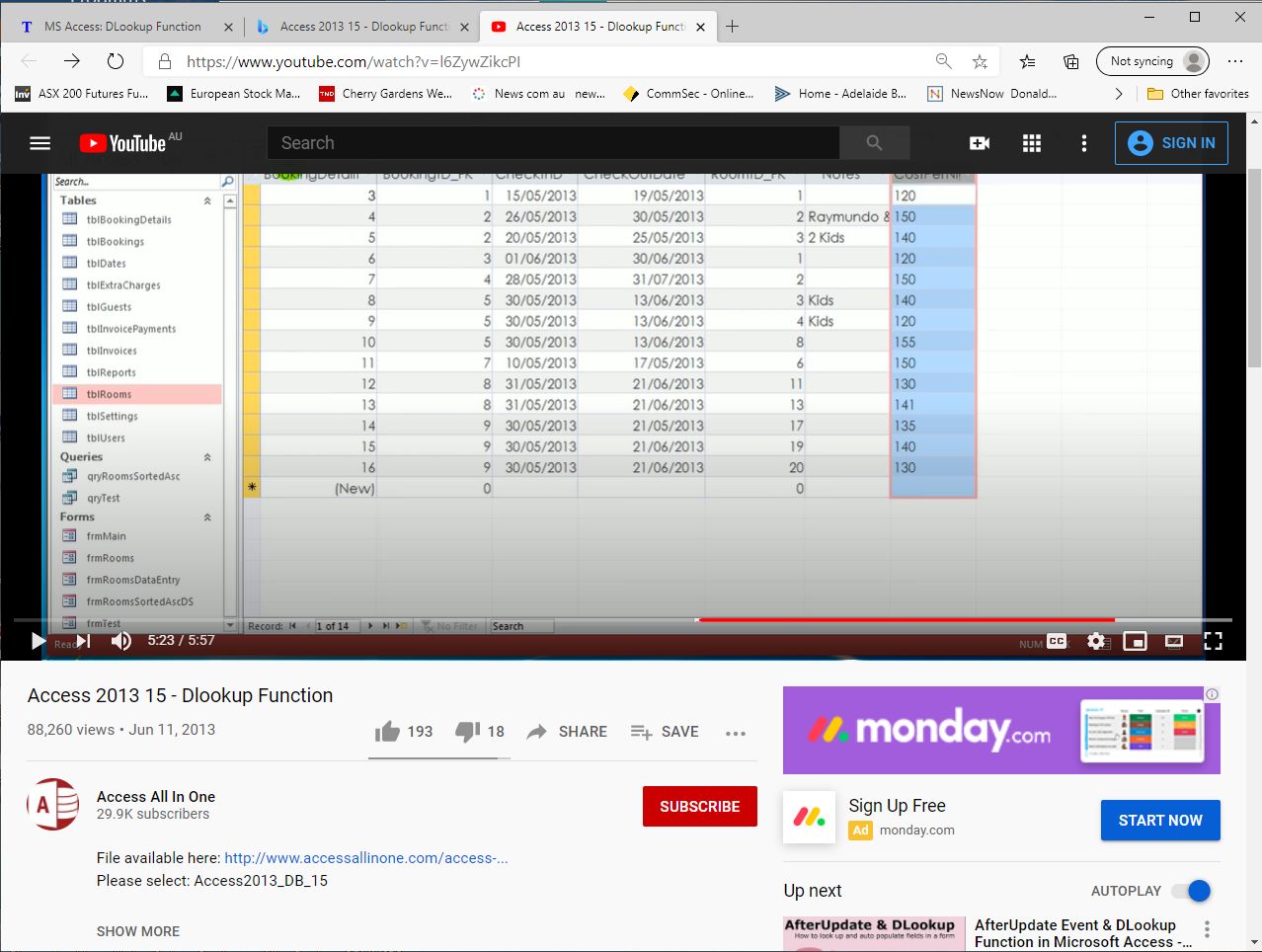
Task: Open options for AfterUpdate Event video
Action: [1207, 929]
